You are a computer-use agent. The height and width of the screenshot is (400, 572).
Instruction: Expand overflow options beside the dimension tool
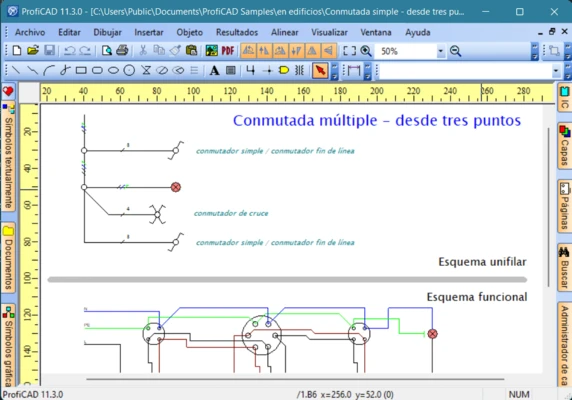(368, 71)
